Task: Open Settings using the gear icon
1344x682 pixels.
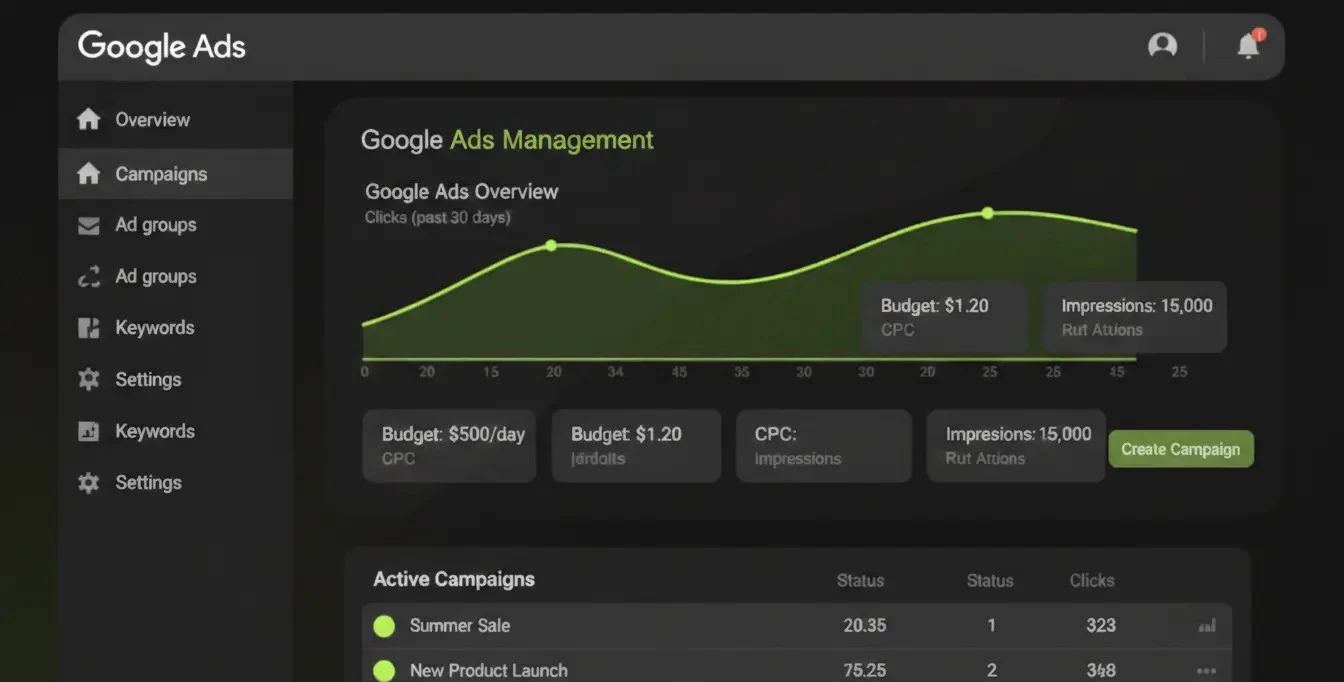Action: (x=89, y=379)
